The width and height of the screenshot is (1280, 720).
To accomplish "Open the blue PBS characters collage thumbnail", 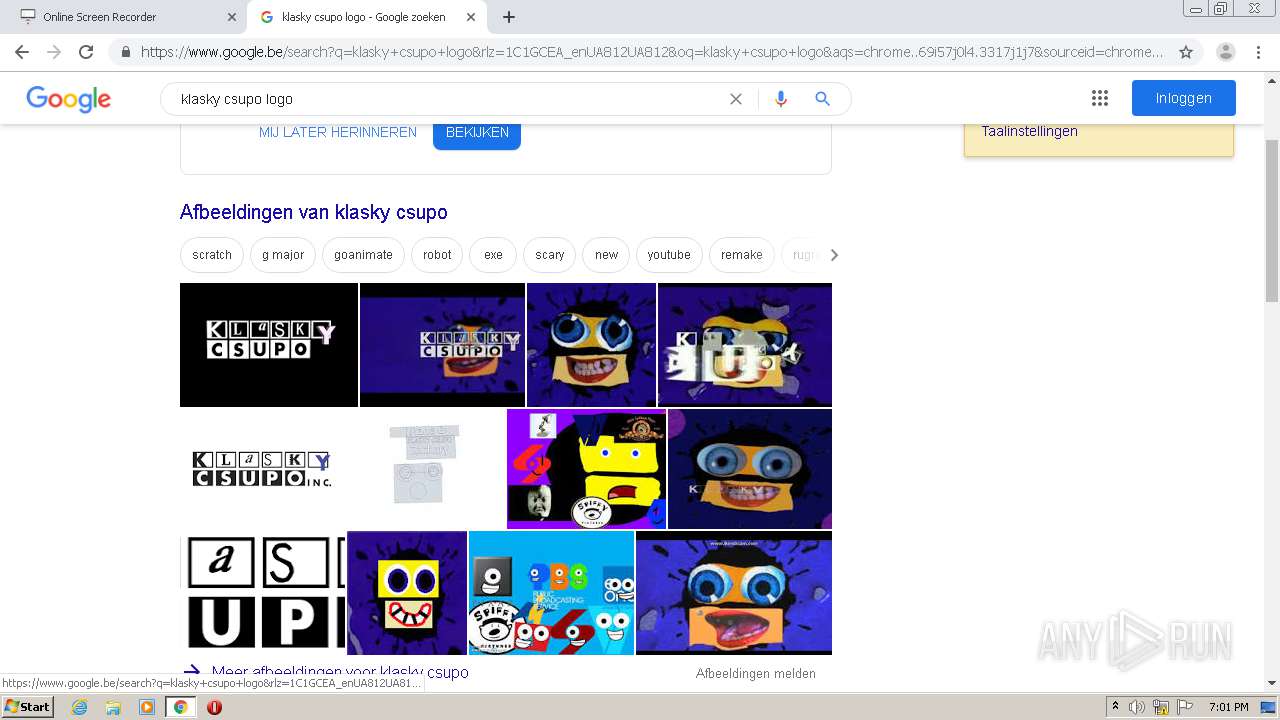I will coord(551,593).
